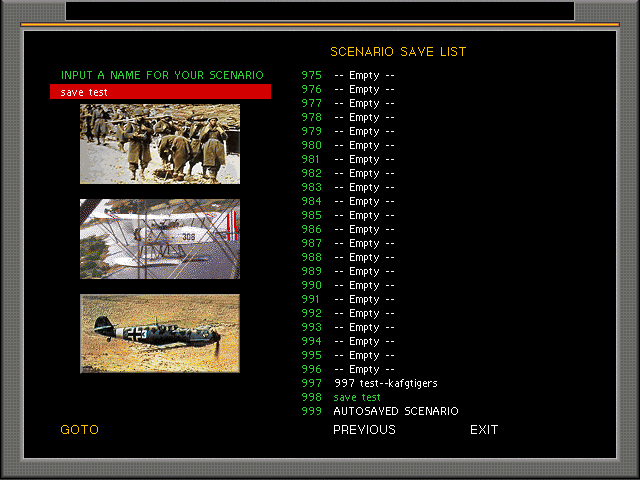This screenshot has width=640, height=480.
Task: Click the EXIT button
Action: click(x=484, y=430)
